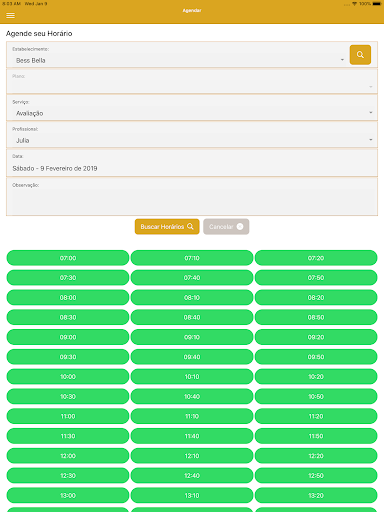Pick the 08:20 time slot
Viewport: 384px width, 512px height.
pyautogui.click(x=316, y=298)
